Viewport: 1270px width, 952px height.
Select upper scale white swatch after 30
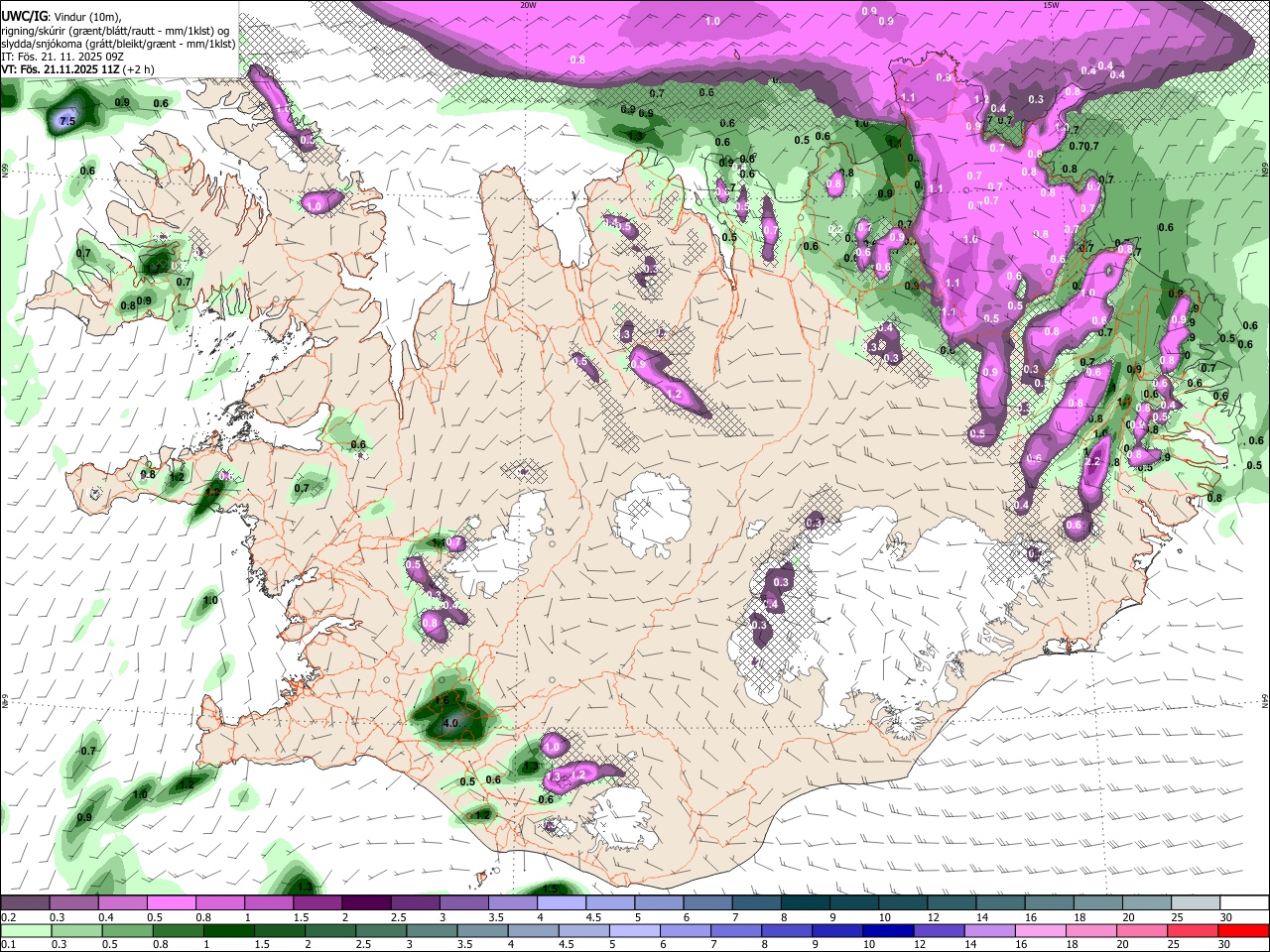(x=1245, y=902)
